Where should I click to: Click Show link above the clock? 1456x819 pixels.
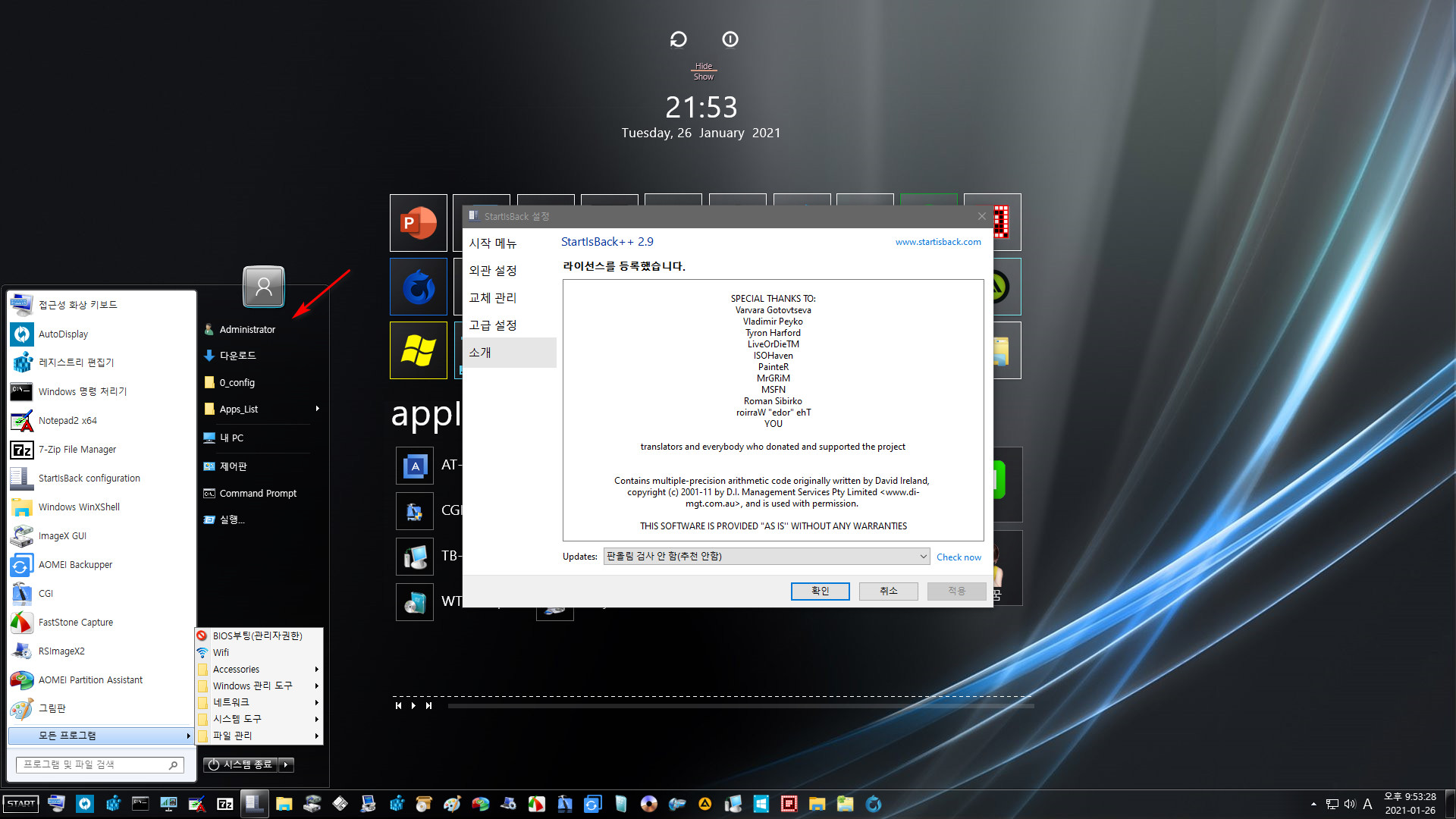(x=704, y=77)
